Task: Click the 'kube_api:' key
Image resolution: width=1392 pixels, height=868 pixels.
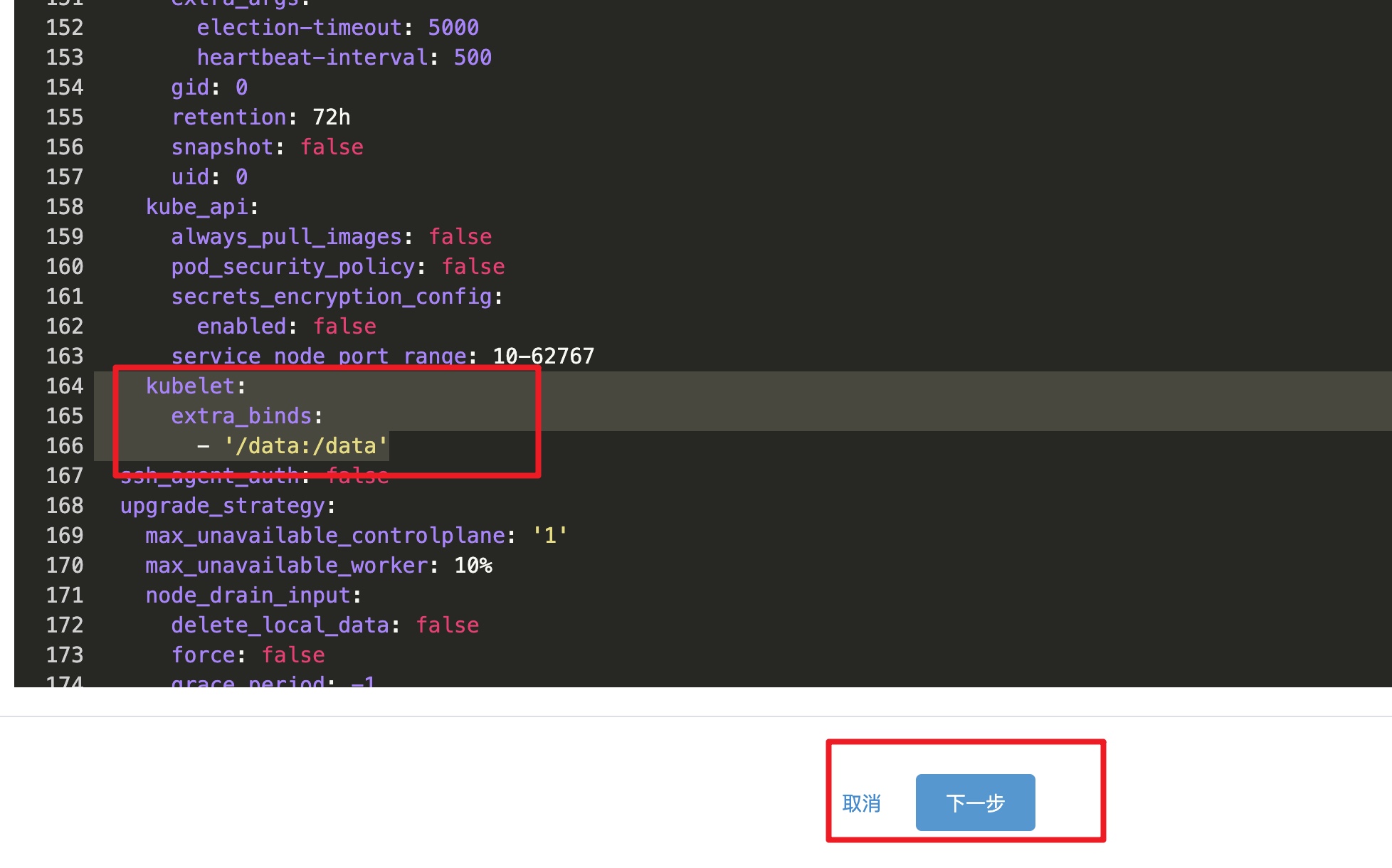Action: (202, 207)
